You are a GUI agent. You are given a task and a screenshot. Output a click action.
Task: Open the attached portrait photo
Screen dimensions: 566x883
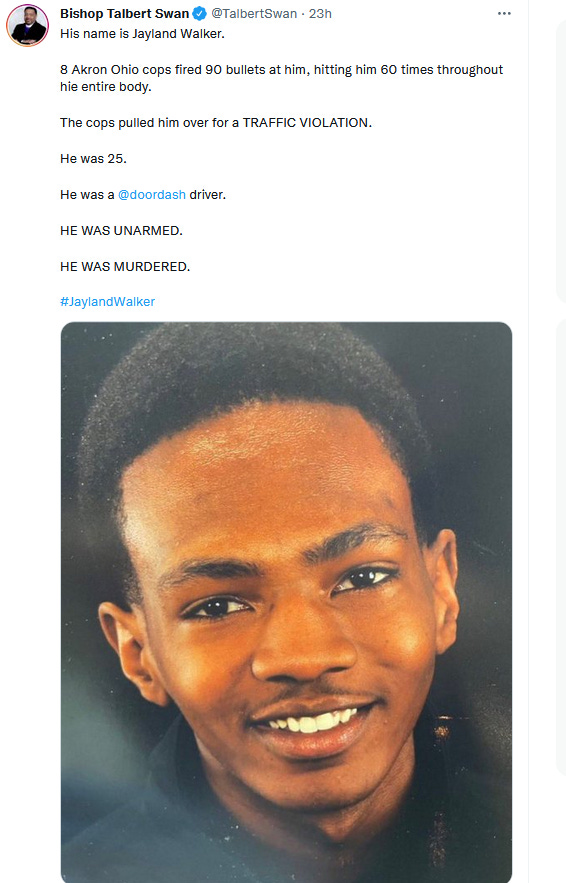click(286, 602)
